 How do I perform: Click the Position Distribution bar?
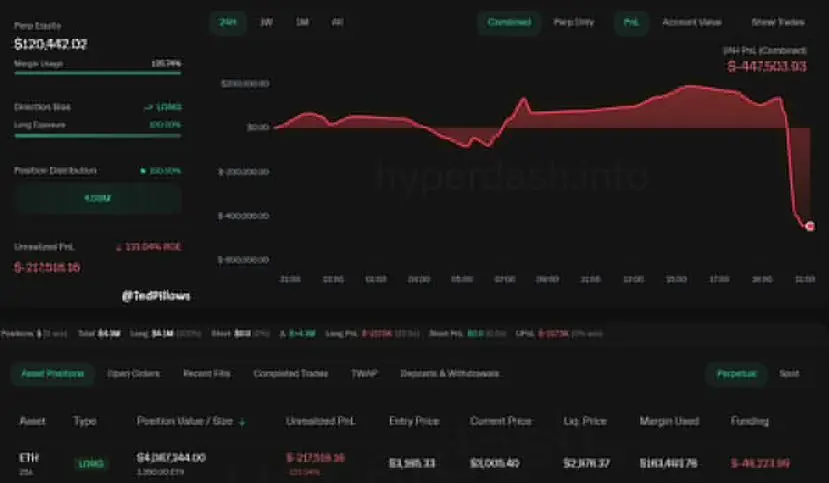tap(97, 198)
